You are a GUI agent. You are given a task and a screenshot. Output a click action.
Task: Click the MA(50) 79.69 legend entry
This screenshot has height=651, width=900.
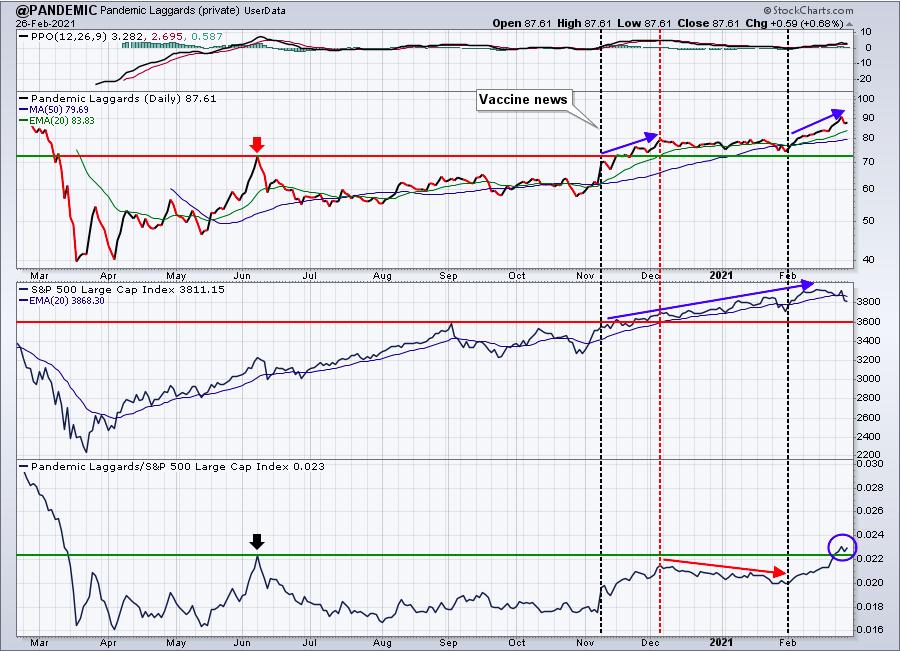[54, 109]
